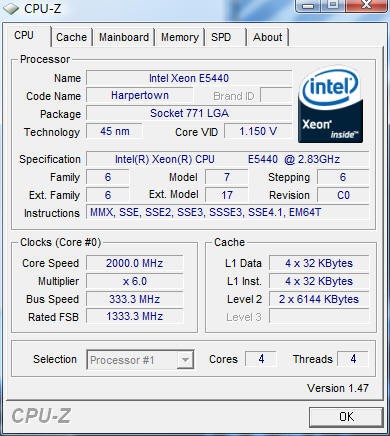390x436 pixels.
Task: Open the Mainboard tab
Action: (124, 37)
